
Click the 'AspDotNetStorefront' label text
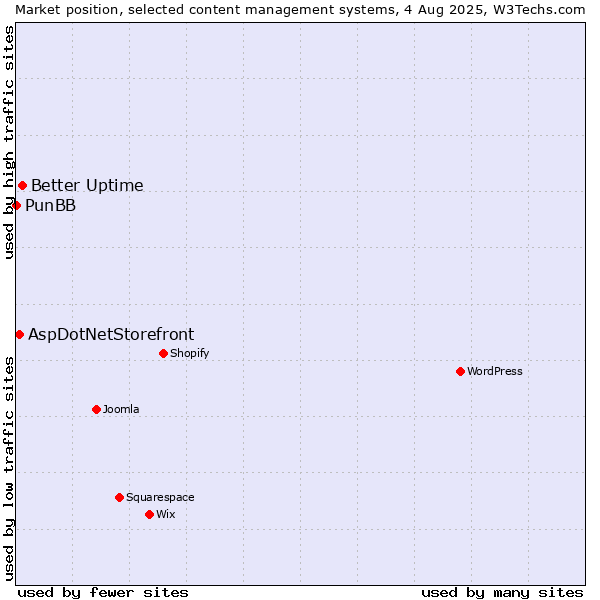[x=111, y=334]
